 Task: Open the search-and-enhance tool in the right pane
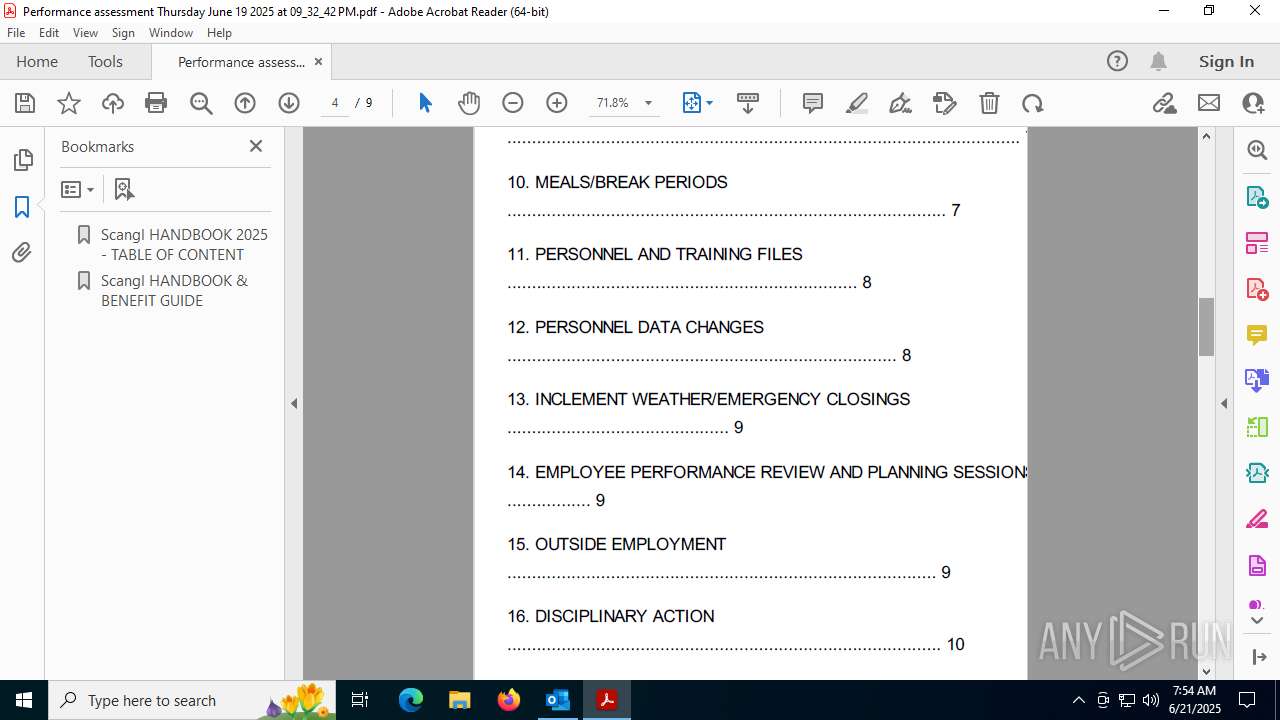pyautogui.click(x=1257, y=150)
